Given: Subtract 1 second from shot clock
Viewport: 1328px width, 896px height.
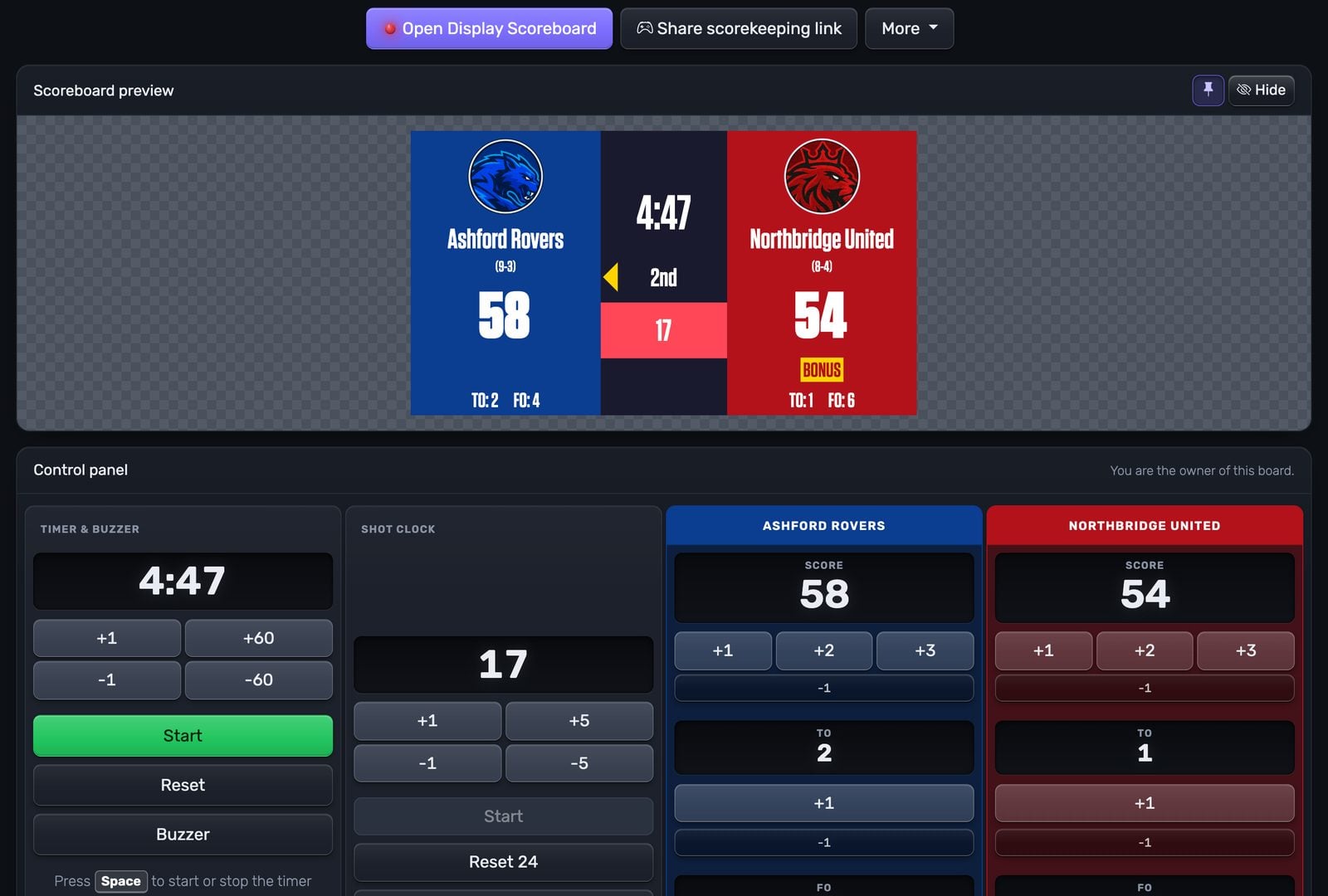Looking at the screenshot, I should pos(427,763).
